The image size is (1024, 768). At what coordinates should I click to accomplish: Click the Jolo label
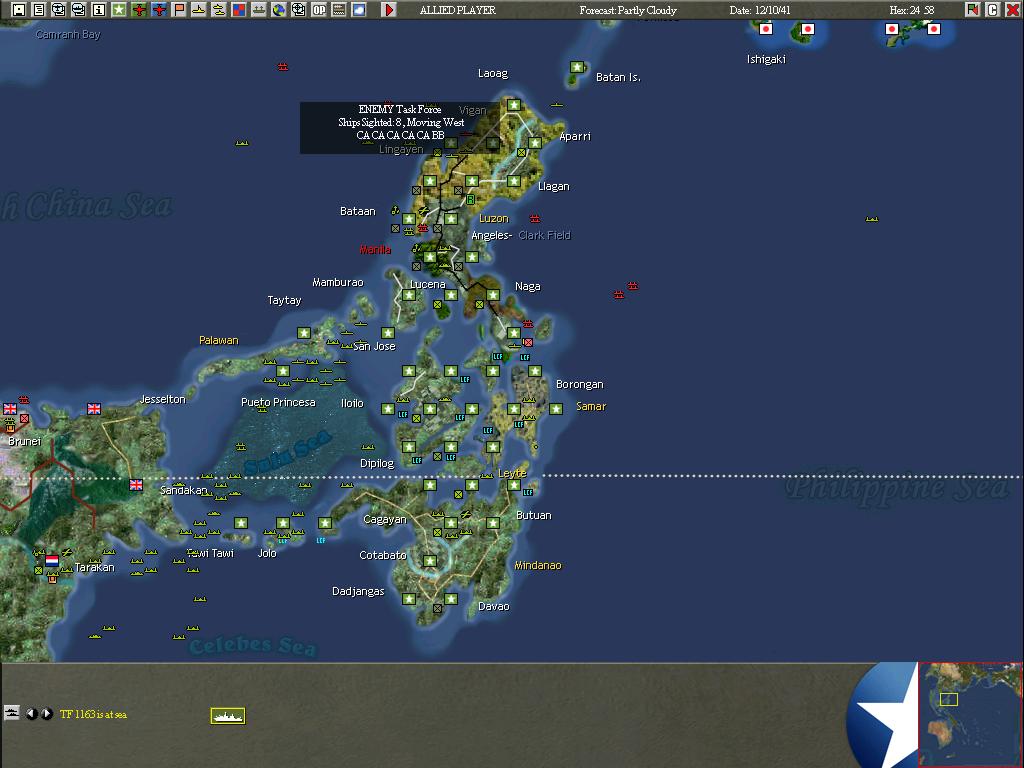tap(267, 553)
